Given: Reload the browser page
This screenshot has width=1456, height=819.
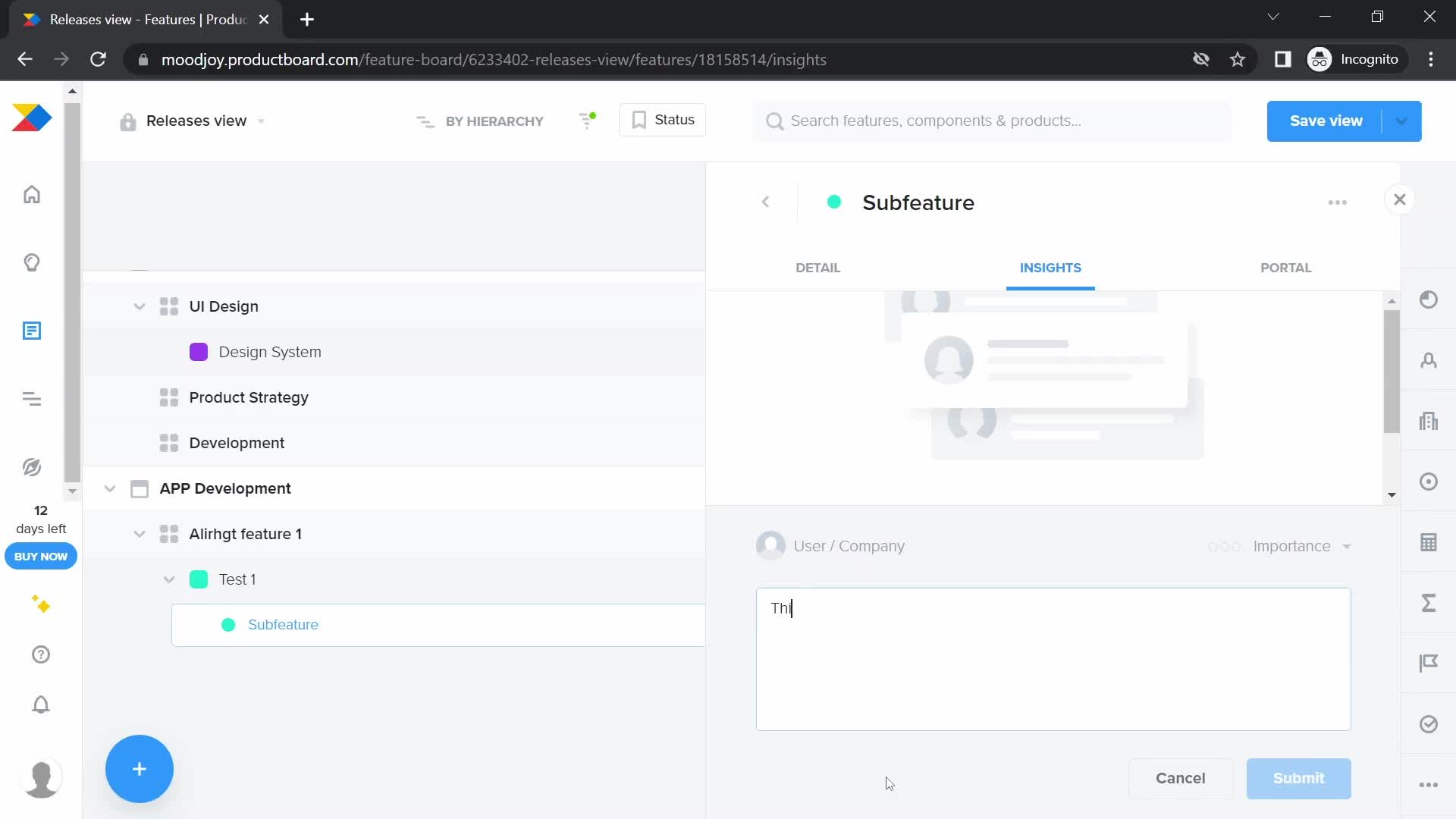Looking at the screenshot, I should pyautogui.click(x=99, y=59).
